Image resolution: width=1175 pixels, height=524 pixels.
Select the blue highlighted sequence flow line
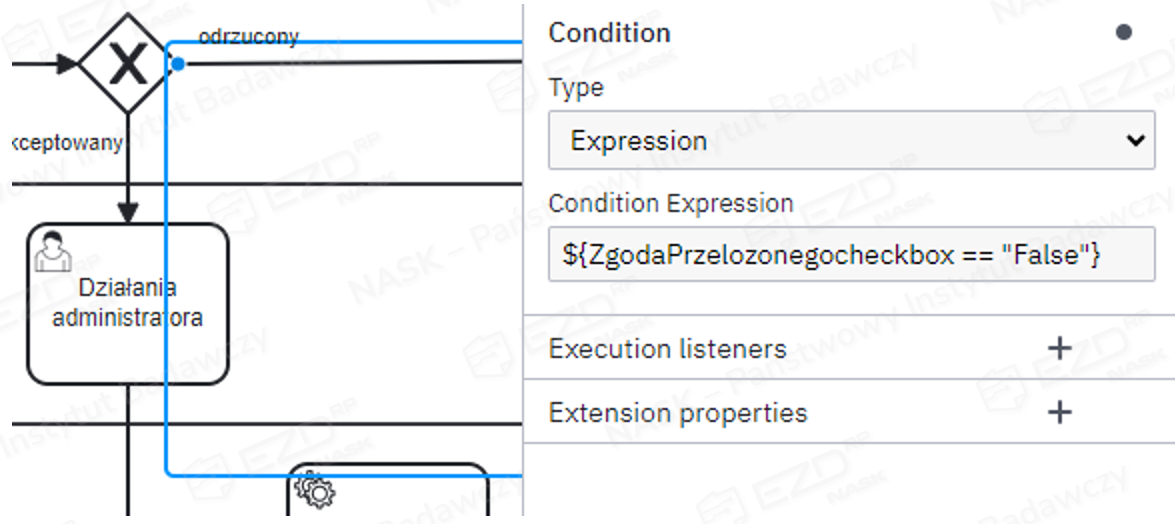tap(166, 300)
